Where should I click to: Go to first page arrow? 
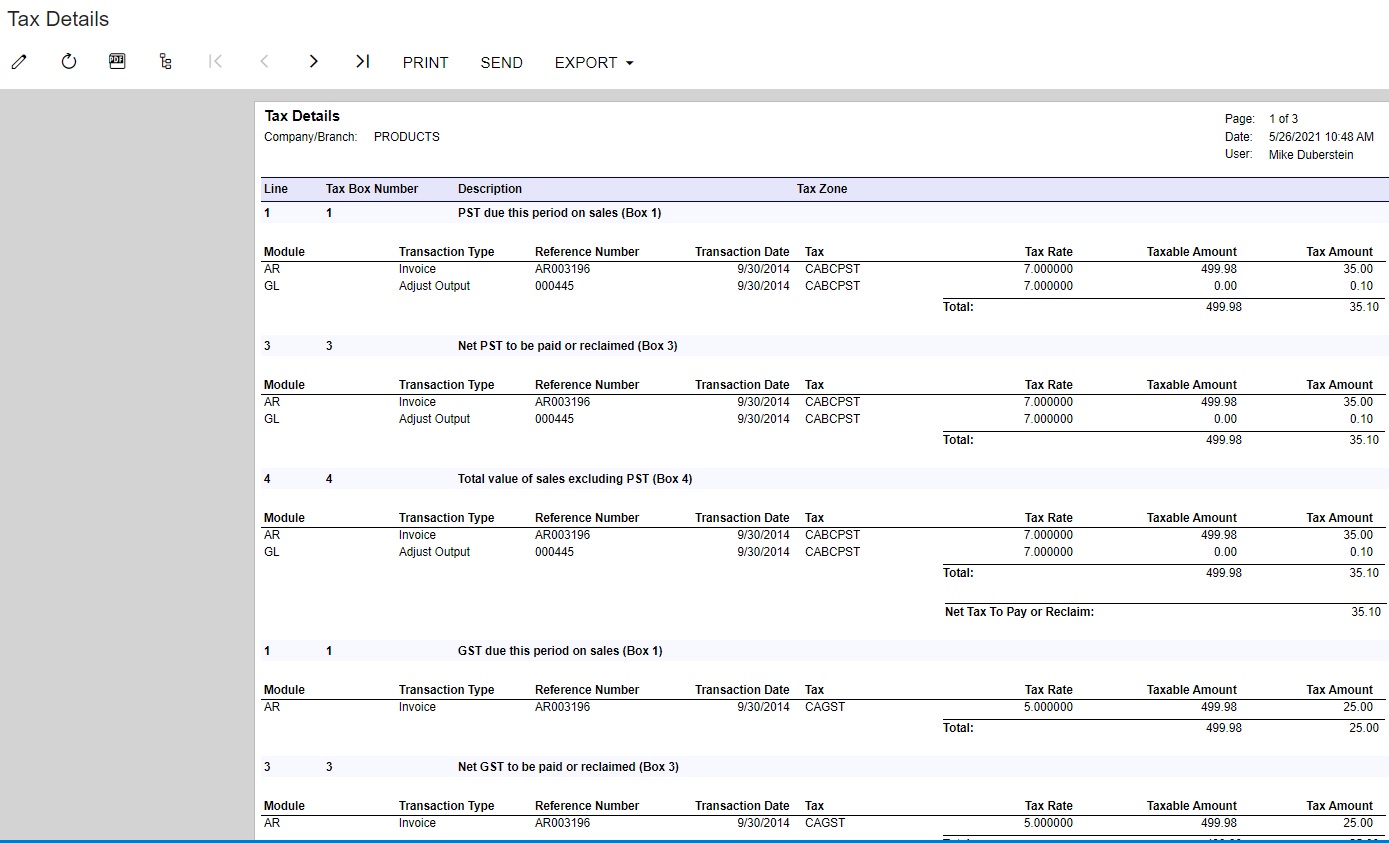click(215, 62)
